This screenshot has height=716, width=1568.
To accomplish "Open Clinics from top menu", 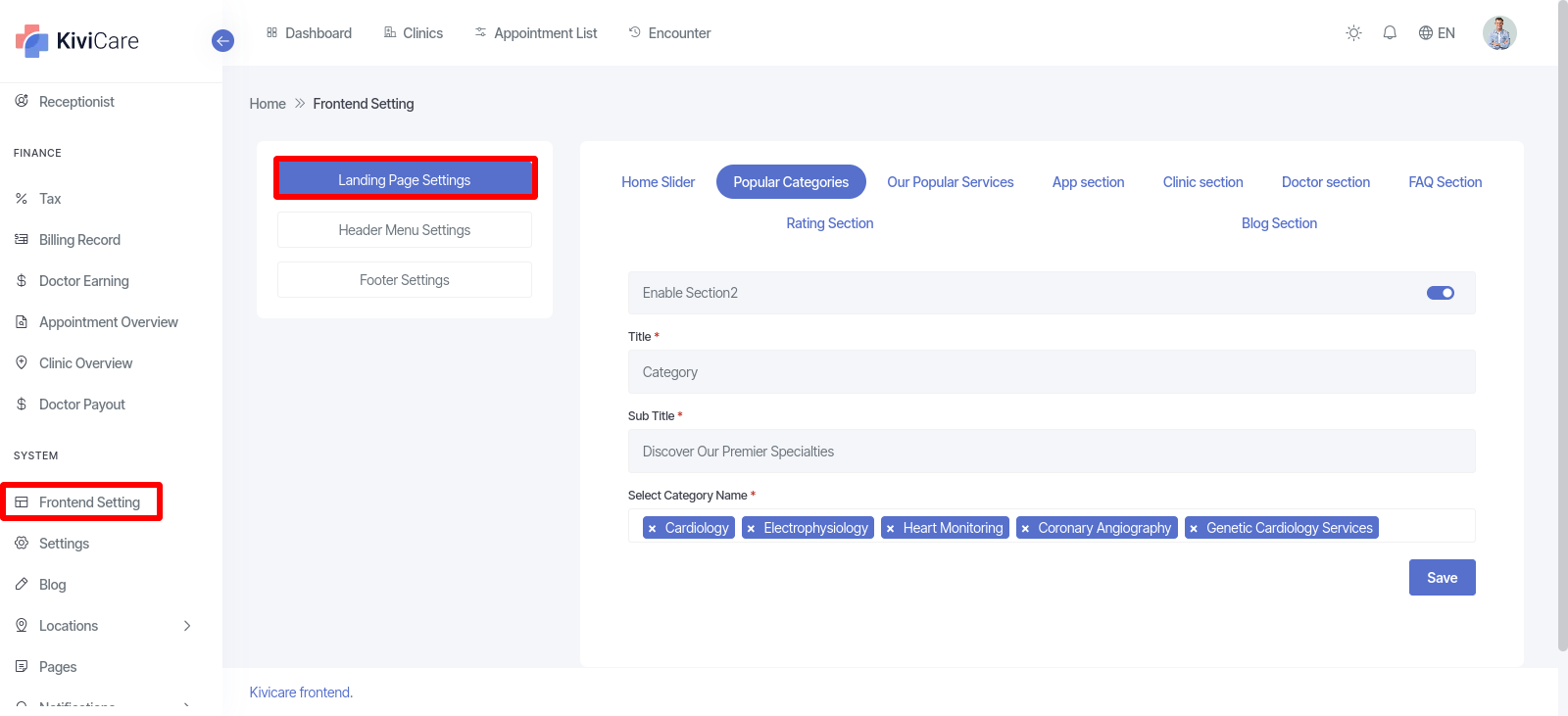I will point(414,33).
